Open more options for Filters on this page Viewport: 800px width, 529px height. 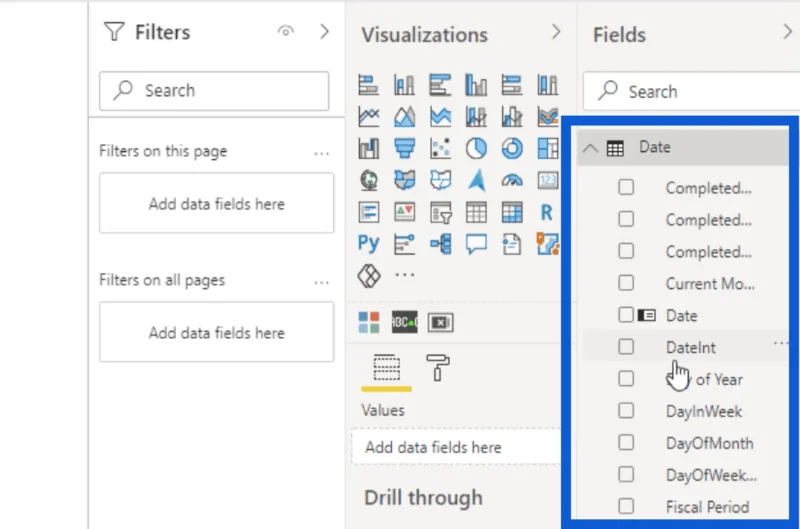[x=321, y=153]
